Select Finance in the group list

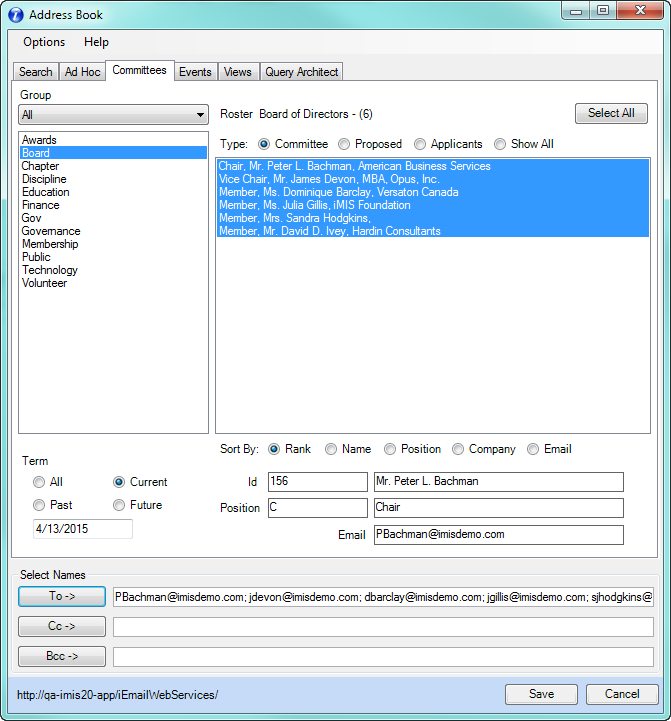(x=41, y=205)
